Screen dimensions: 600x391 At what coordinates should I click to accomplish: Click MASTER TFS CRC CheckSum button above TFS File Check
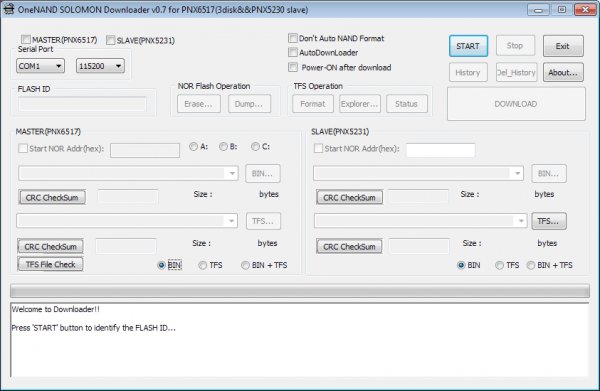coord(50,246)
